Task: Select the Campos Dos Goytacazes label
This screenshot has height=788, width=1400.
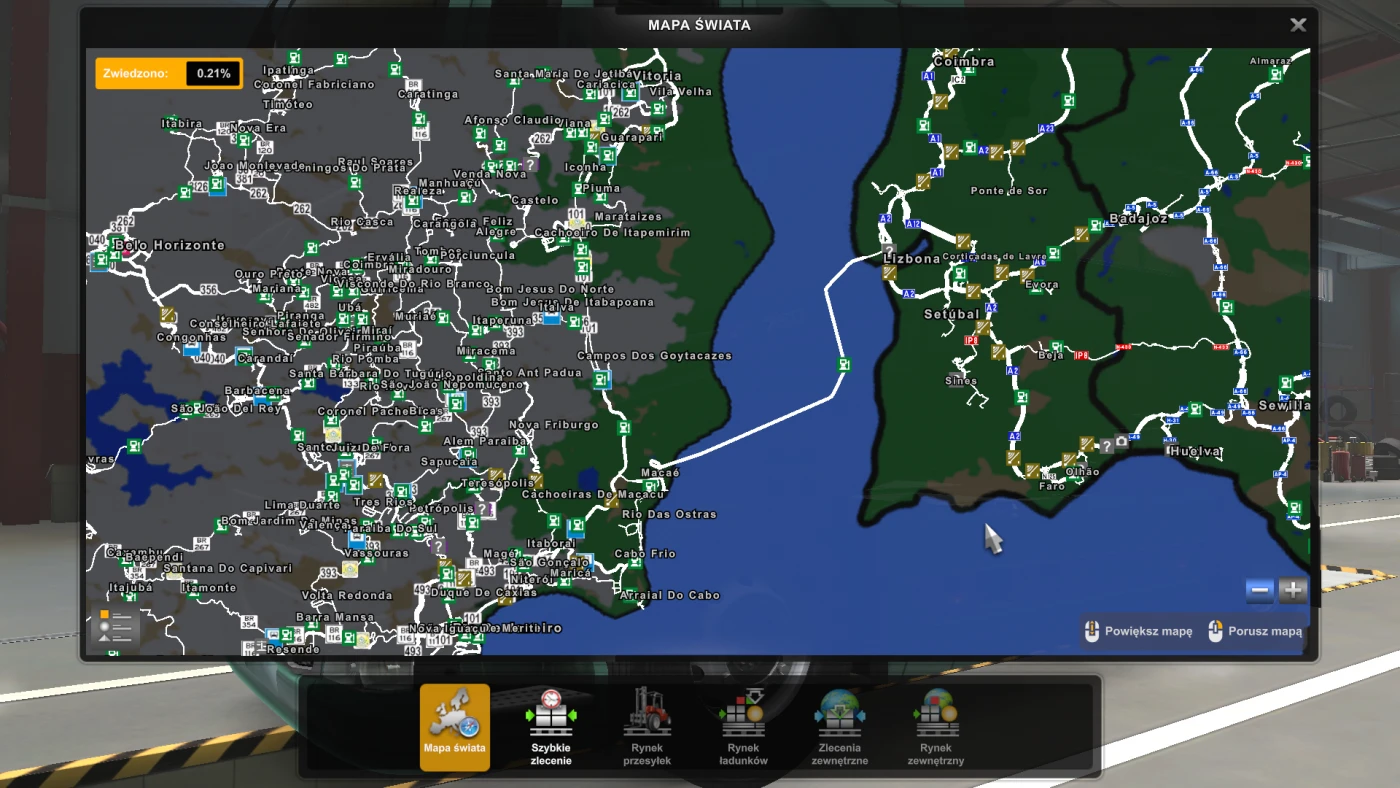Action: click(x=654, y=356)
